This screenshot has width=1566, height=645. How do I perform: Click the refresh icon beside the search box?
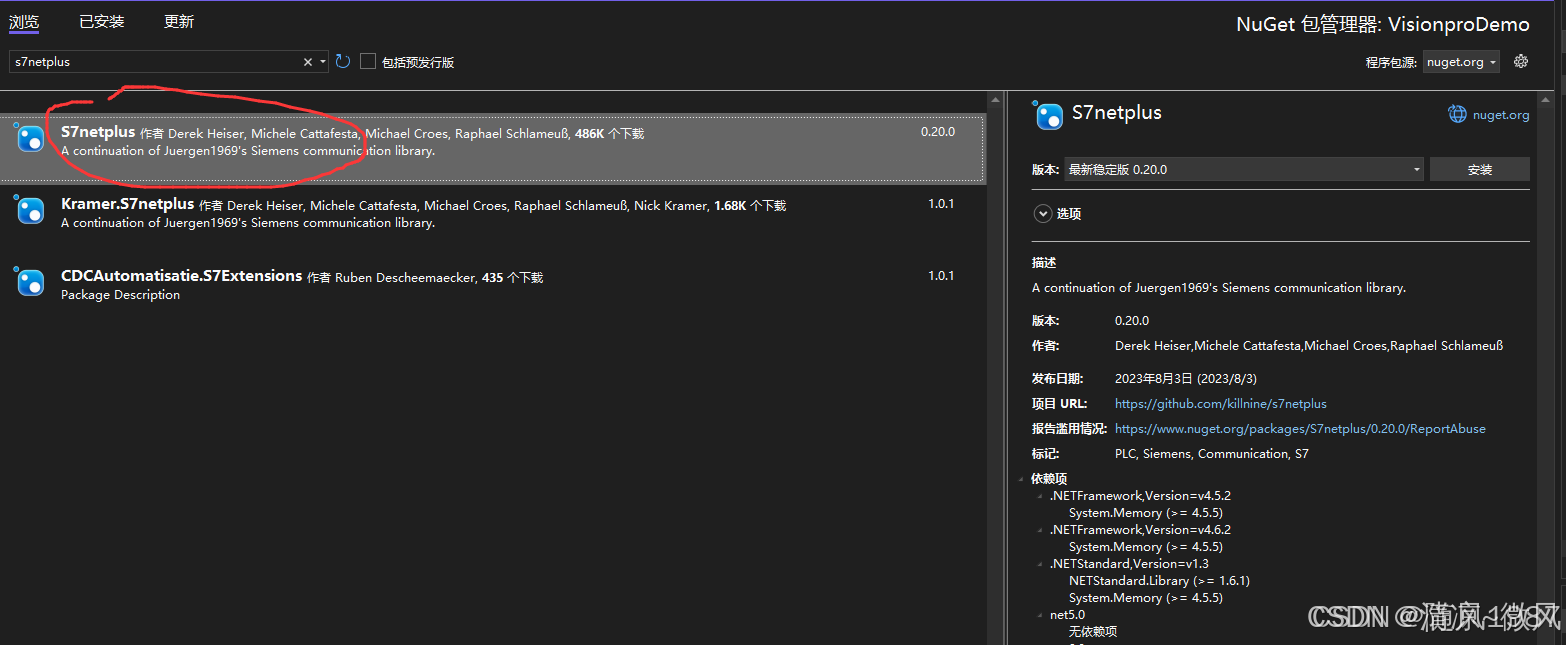(343, 62)
